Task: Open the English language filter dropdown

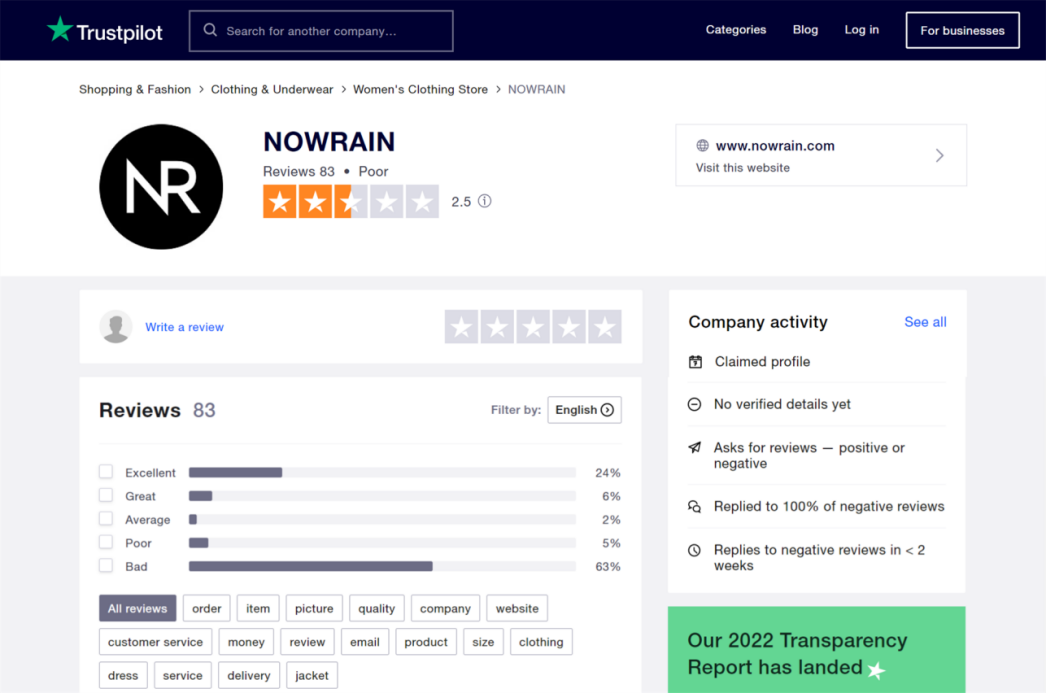Action: coord(584,410)
